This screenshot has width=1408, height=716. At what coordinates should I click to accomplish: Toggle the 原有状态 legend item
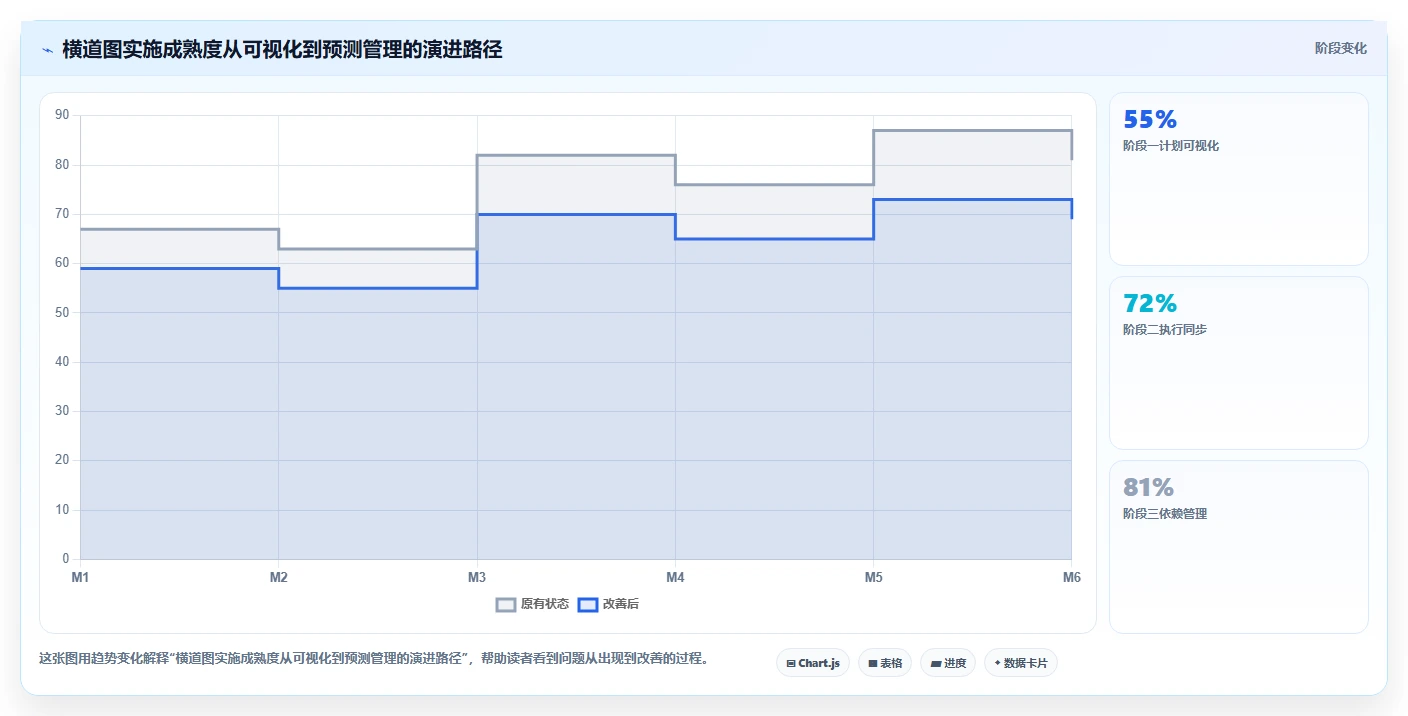(x=533, y=604)
